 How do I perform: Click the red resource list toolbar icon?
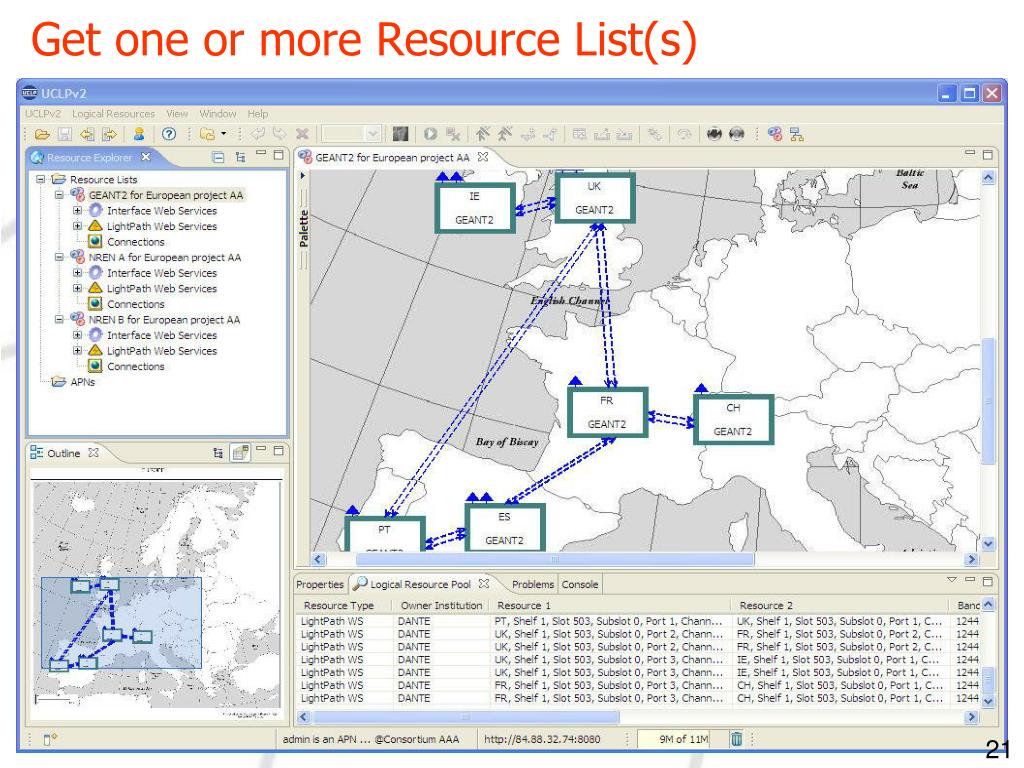click(775, 135)
